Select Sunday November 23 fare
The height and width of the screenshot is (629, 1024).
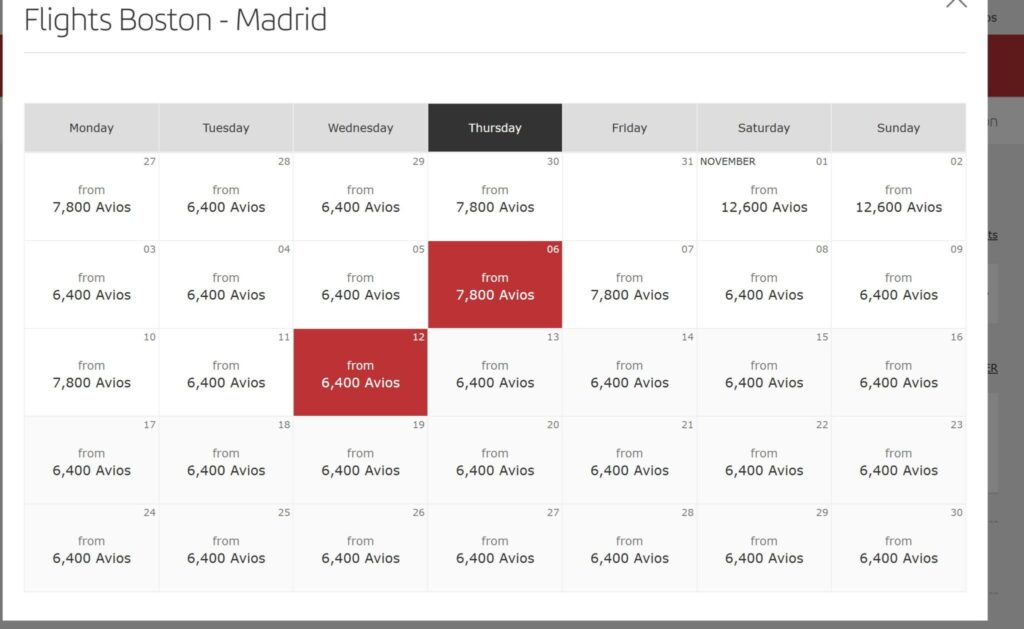(899, 460)
